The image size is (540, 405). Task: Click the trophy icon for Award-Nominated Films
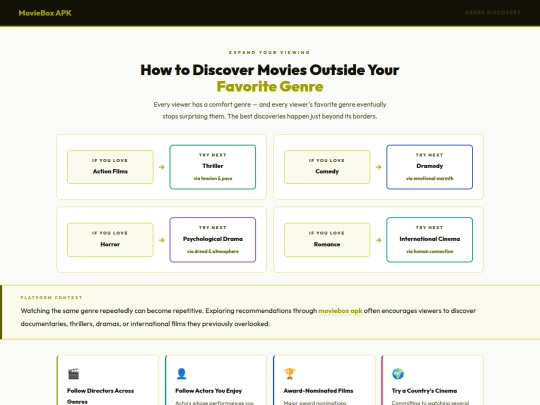click(290, 374)
